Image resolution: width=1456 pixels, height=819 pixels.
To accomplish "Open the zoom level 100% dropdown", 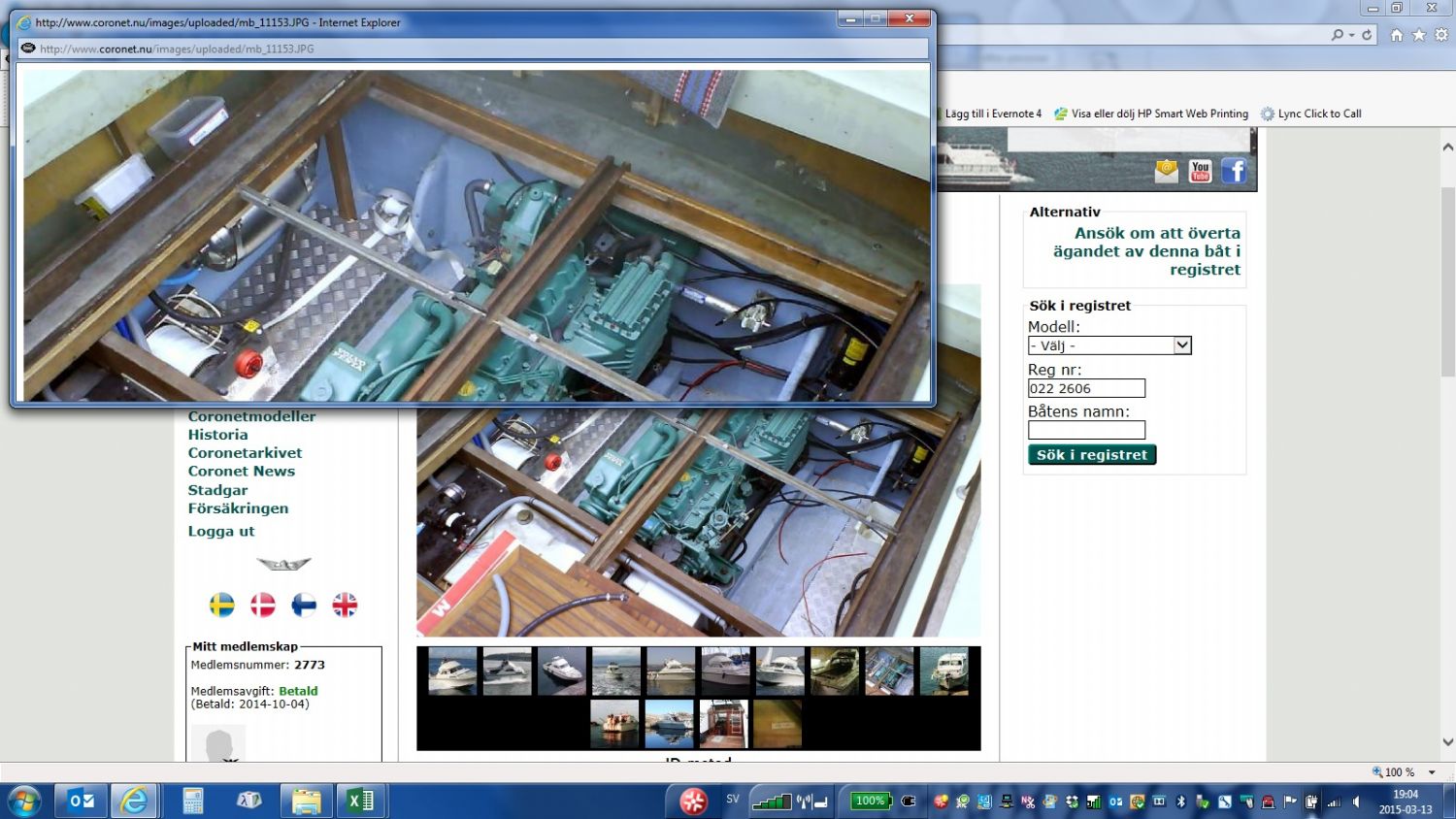I will coord(1432,772).
